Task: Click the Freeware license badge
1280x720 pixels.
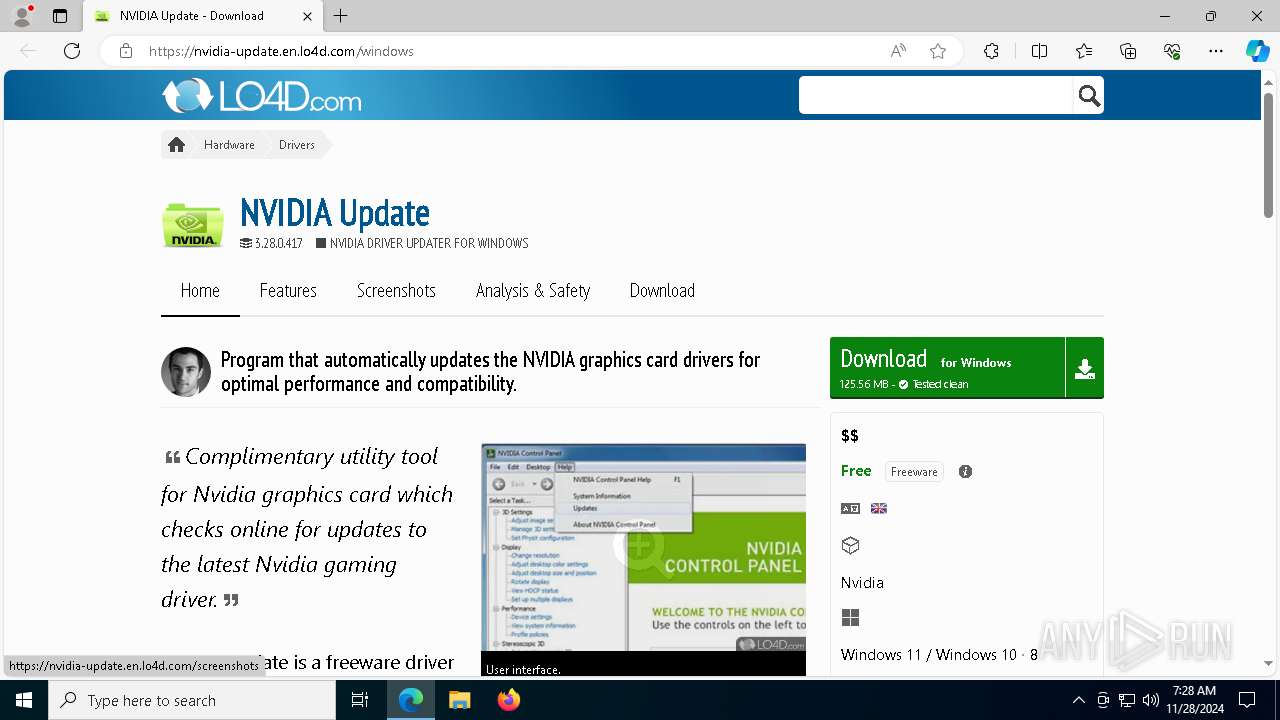Action: point(914,472)
